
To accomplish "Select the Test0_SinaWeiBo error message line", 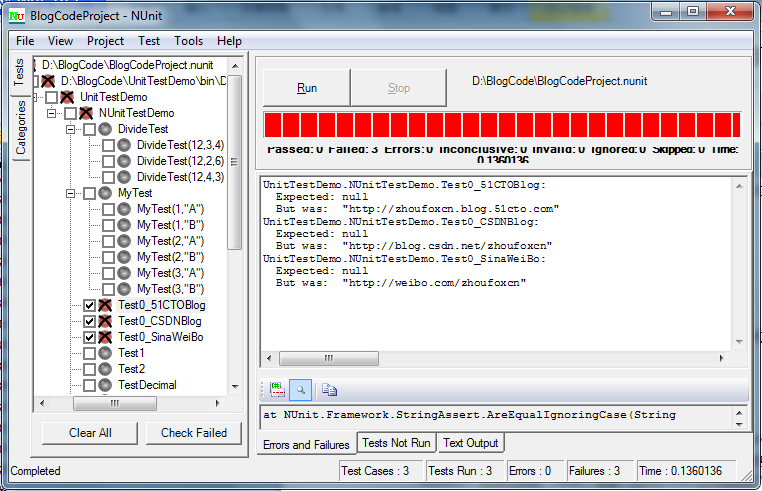I will click(404, 259).
